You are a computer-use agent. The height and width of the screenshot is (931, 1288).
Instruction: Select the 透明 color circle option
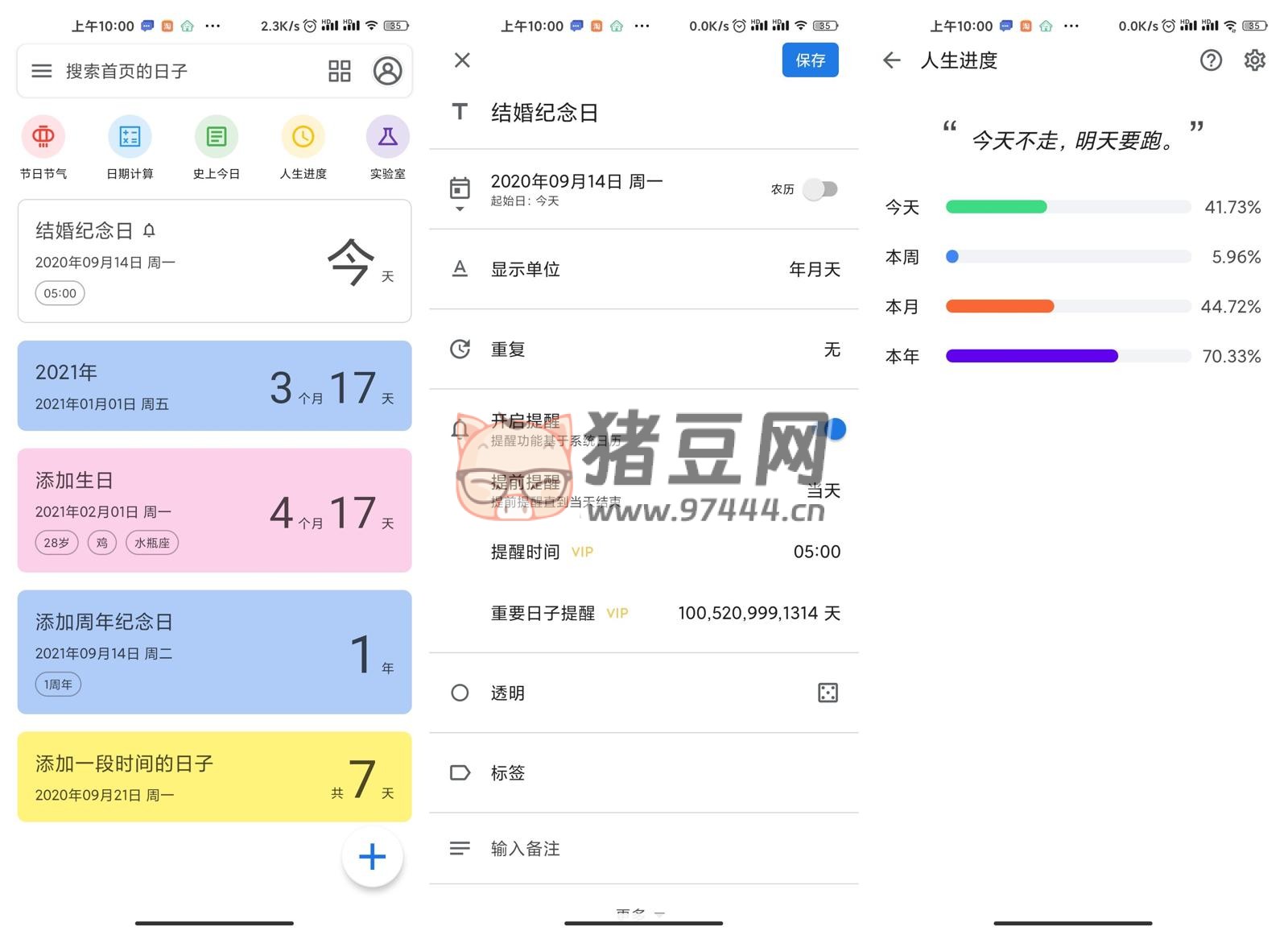pos(460,693)
